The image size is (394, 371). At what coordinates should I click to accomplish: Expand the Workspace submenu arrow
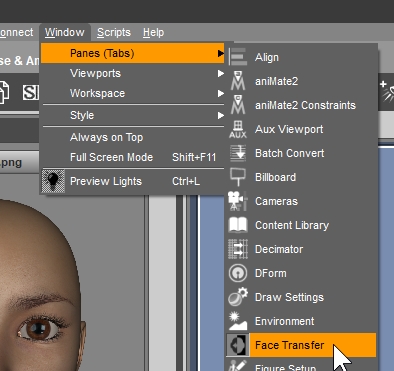pos(221,93)
